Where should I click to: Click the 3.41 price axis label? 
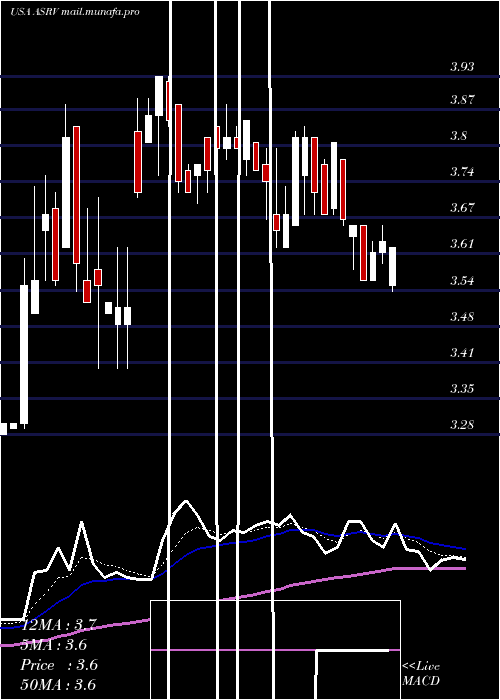462,353
